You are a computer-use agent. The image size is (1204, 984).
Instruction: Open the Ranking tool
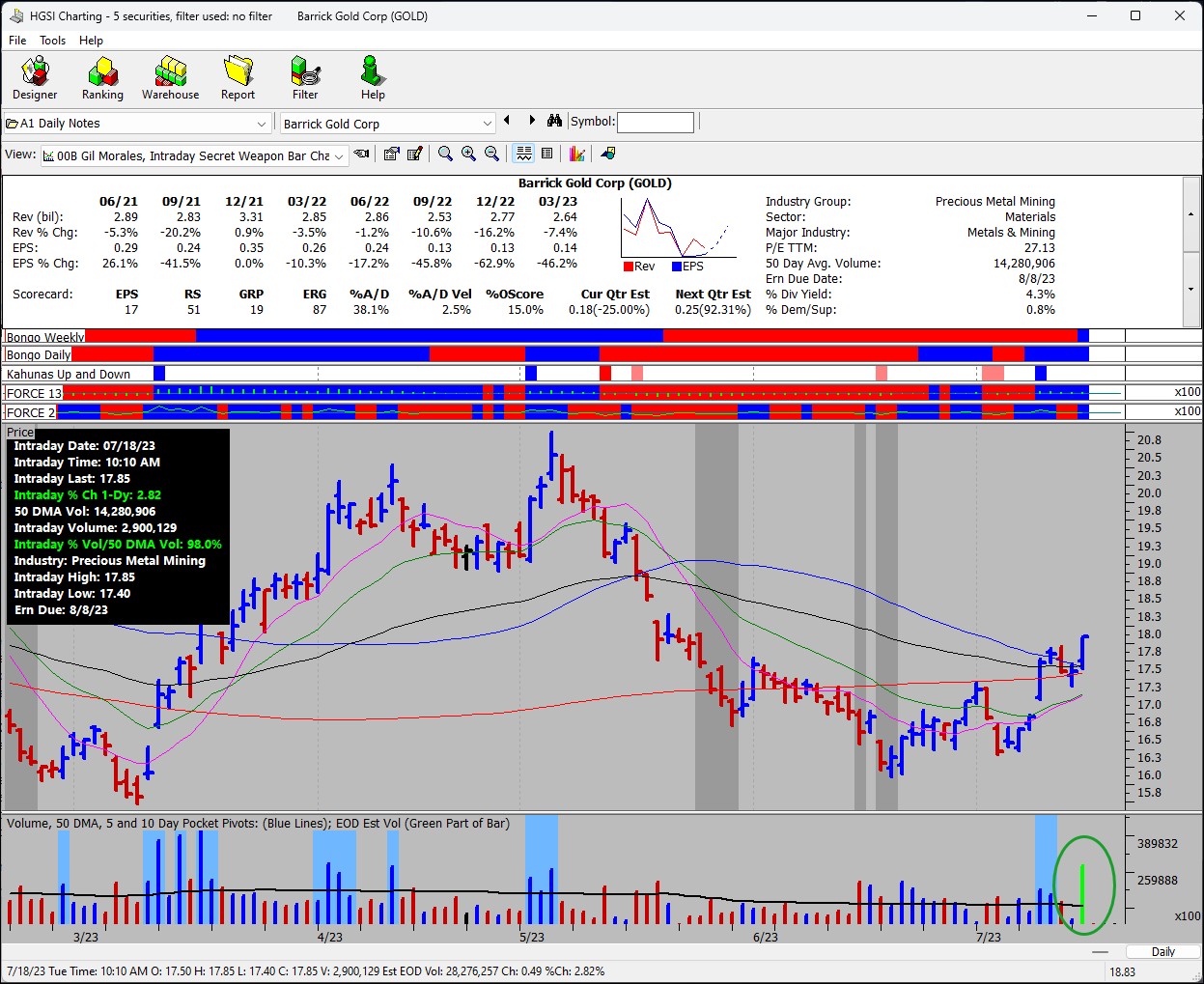(x=102, y=77)
